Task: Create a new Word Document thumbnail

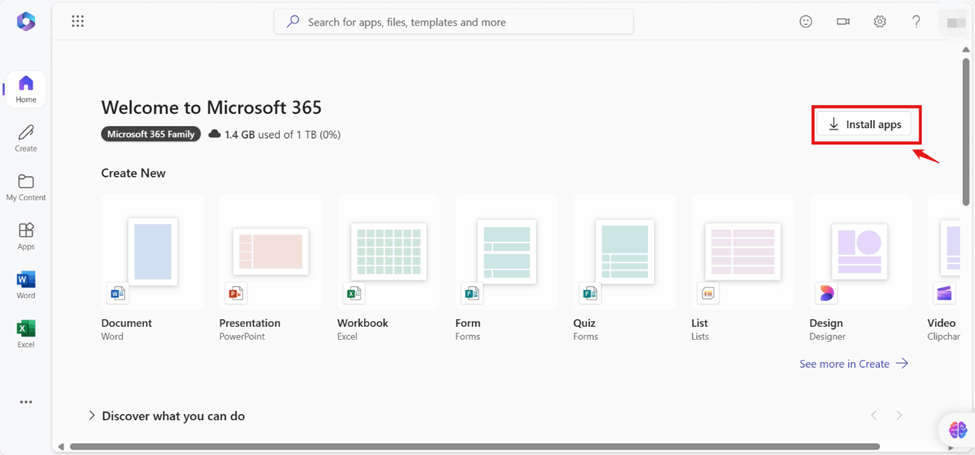Action: 152,251
